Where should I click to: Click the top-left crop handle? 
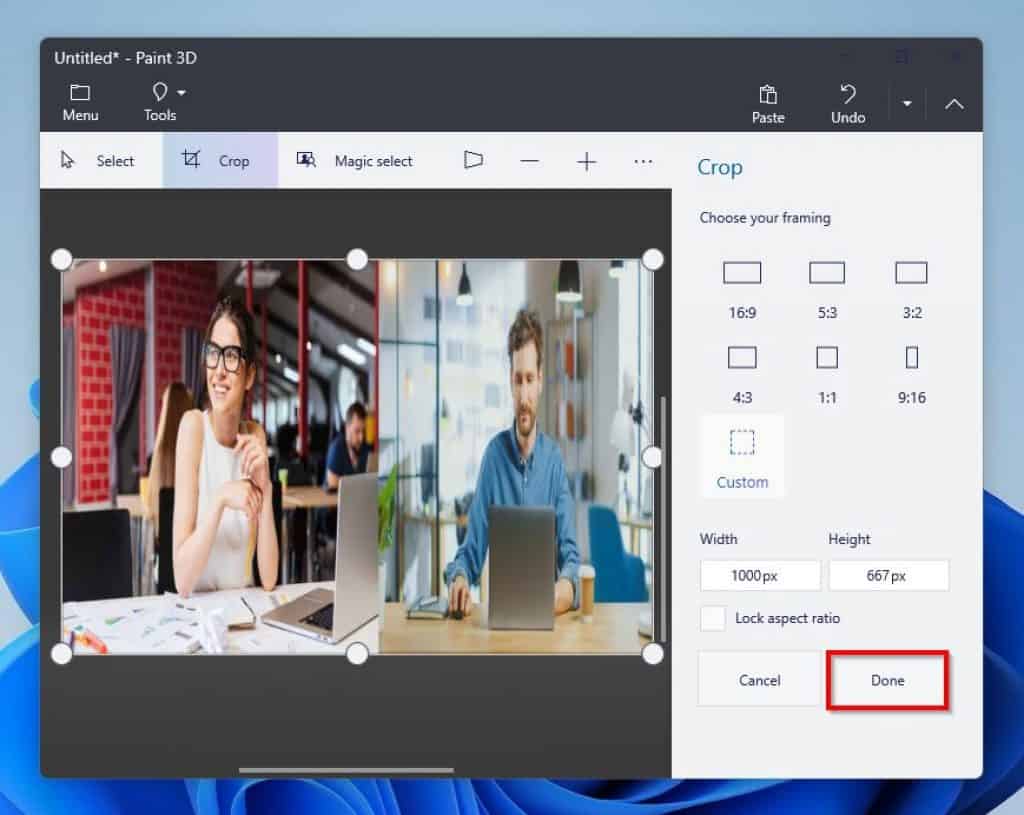pyautogui.click(x=61, y=259)
